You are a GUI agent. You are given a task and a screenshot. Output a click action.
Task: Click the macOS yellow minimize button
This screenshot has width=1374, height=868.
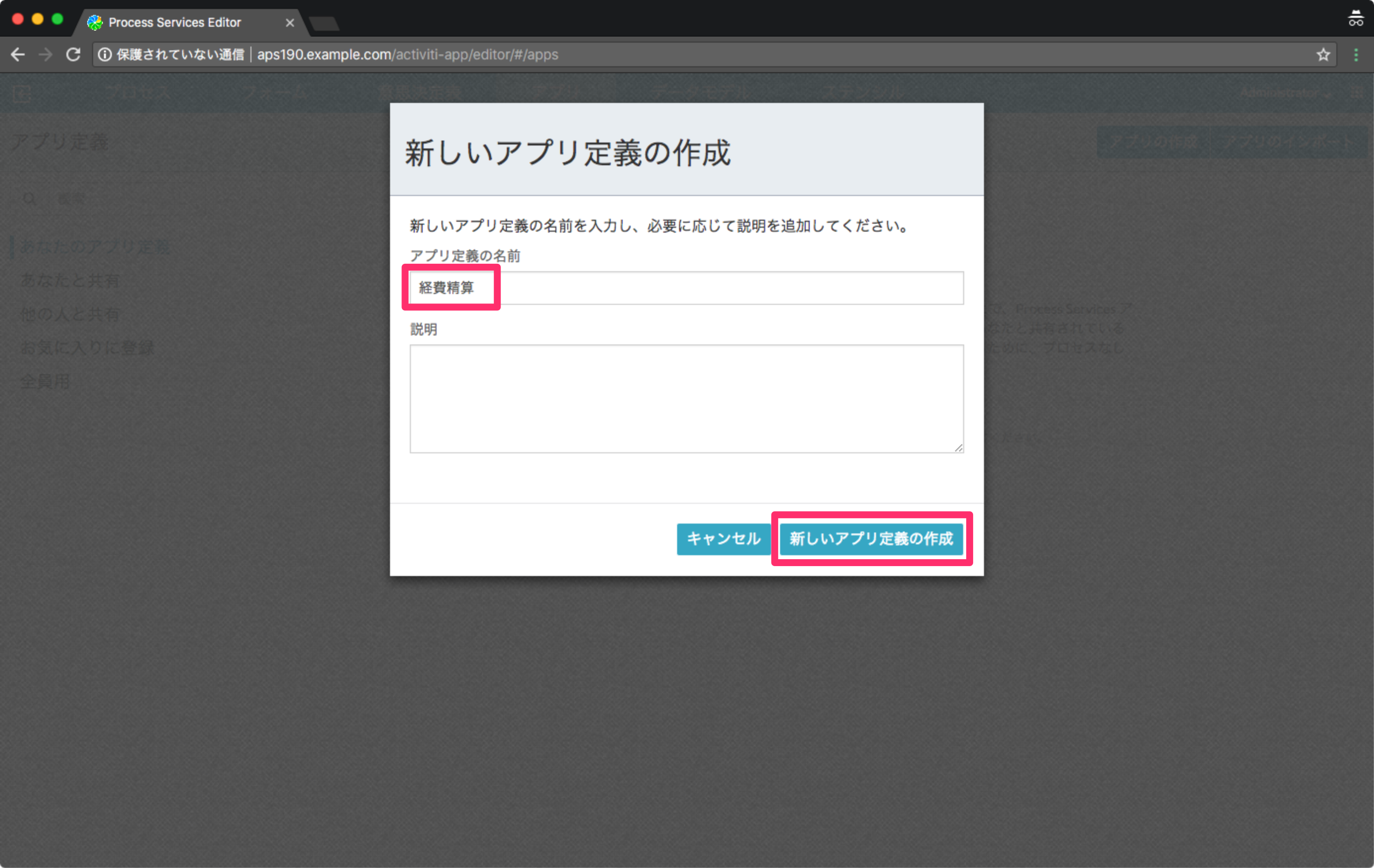click(38, 19)
